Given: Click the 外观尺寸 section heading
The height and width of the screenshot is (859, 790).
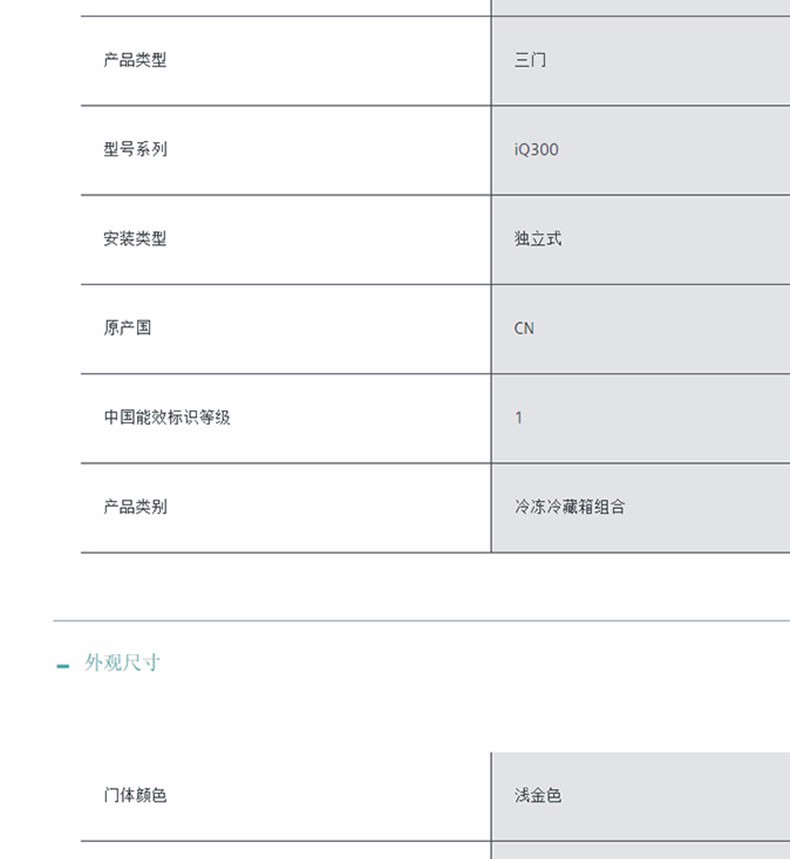Looking at the screenshot, I should 122,663.
